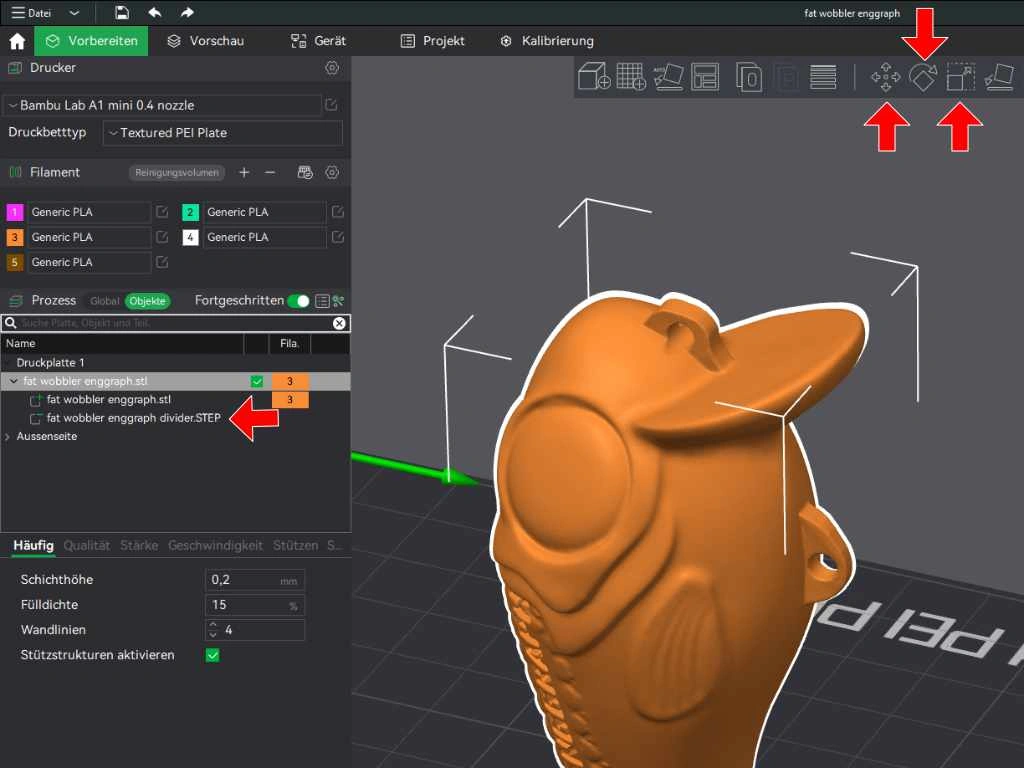Open the Textured PEI Plate bed type dropdown

(222, 133)
